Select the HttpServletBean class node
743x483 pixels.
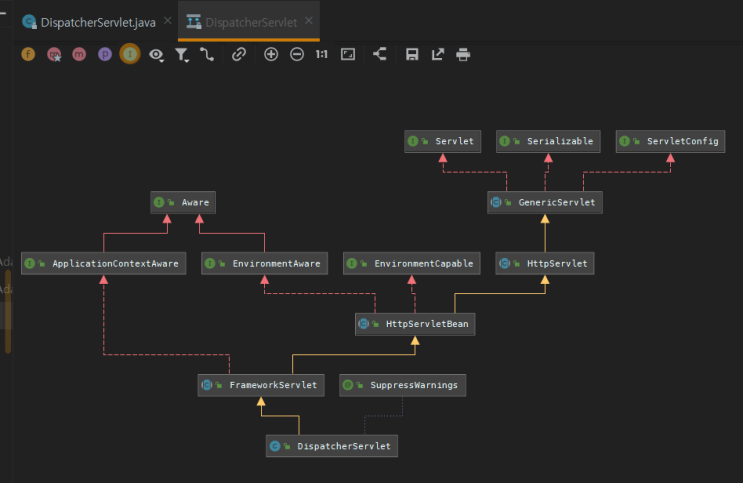(415, 324)
